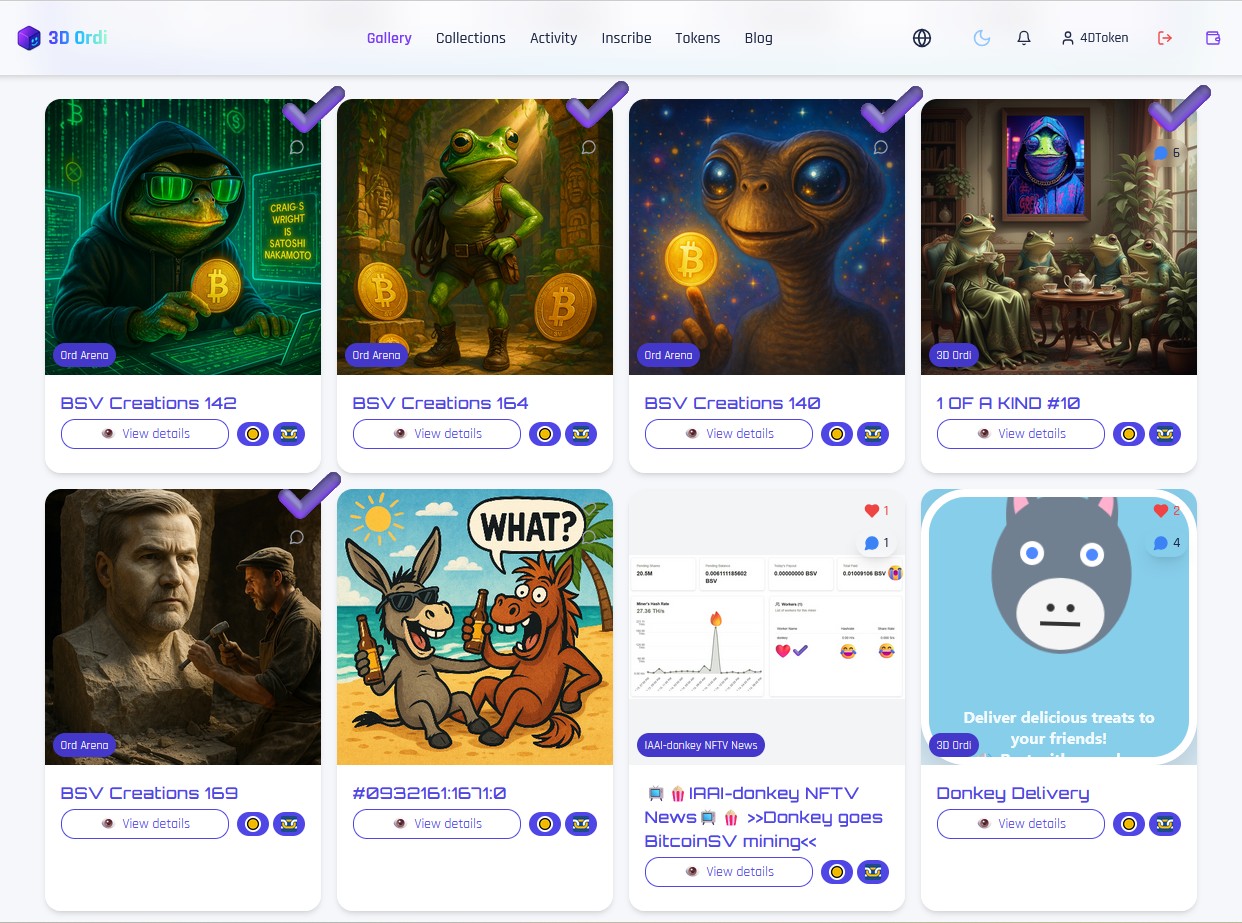Click pixel mask icon for Donkey Delivery
The height and width of the screenshot is (923, 1242).
(1165, 824)
